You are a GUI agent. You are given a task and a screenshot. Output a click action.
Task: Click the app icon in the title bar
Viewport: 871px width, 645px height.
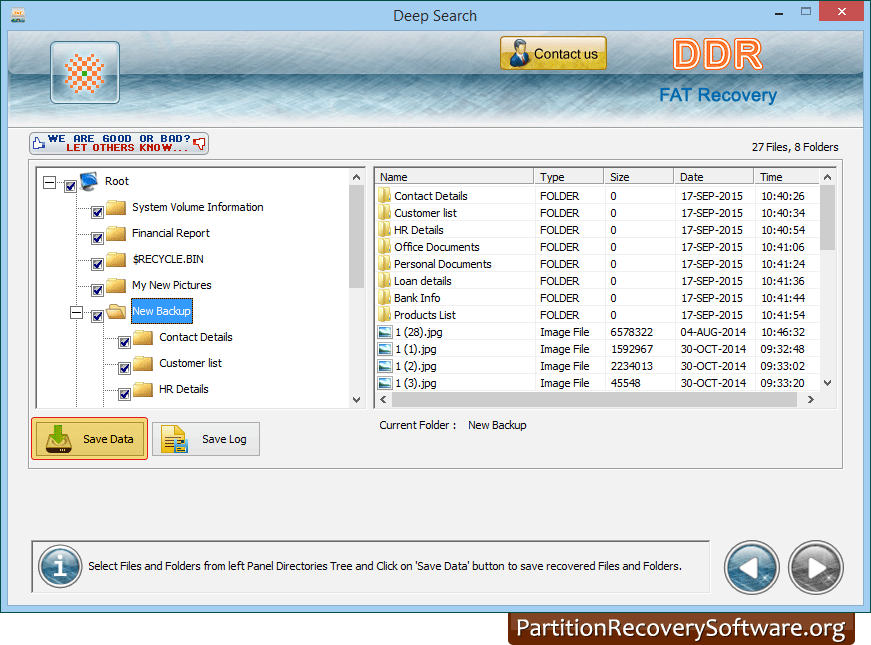(18, 15)
